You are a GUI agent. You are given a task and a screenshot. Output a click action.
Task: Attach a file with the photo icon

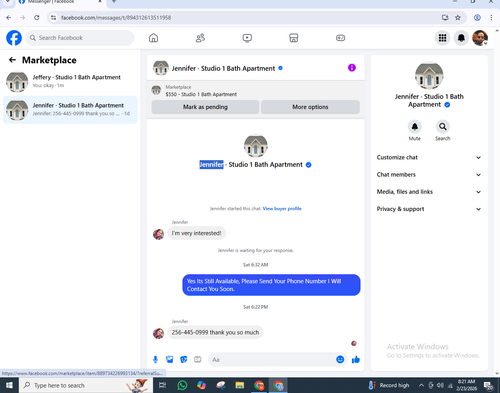click(170, 359)
